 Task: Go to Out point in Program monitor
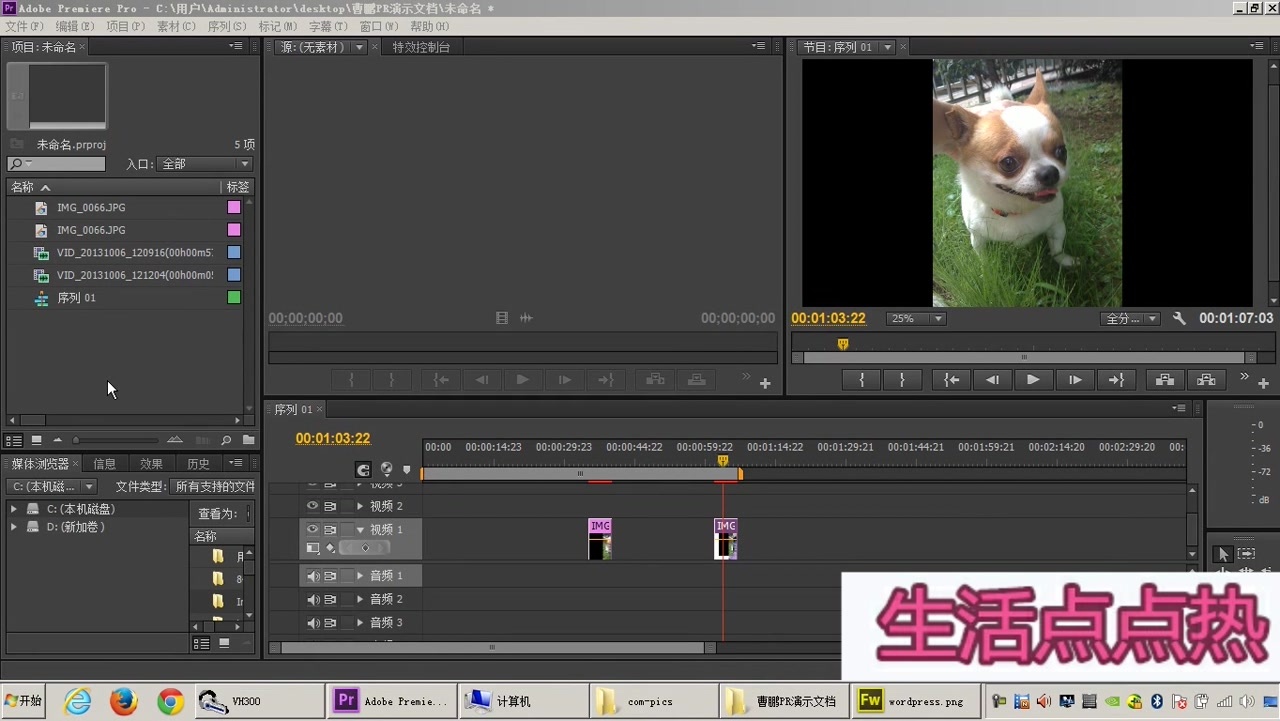point(1116,380)
